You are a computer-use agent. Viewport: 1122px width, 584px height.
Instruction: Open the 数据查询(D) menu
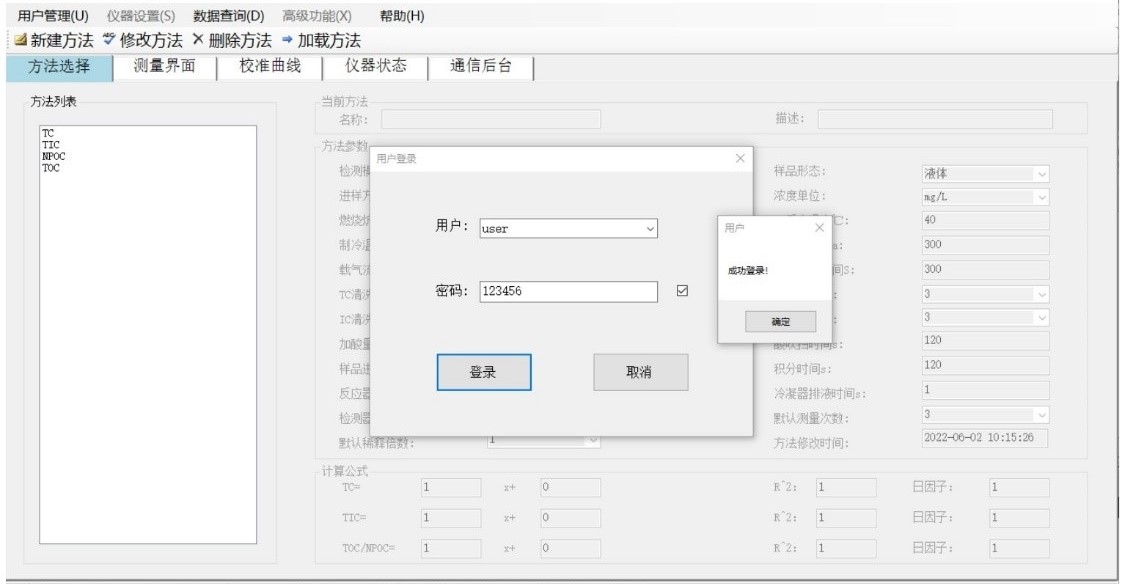tap(228, 15)
